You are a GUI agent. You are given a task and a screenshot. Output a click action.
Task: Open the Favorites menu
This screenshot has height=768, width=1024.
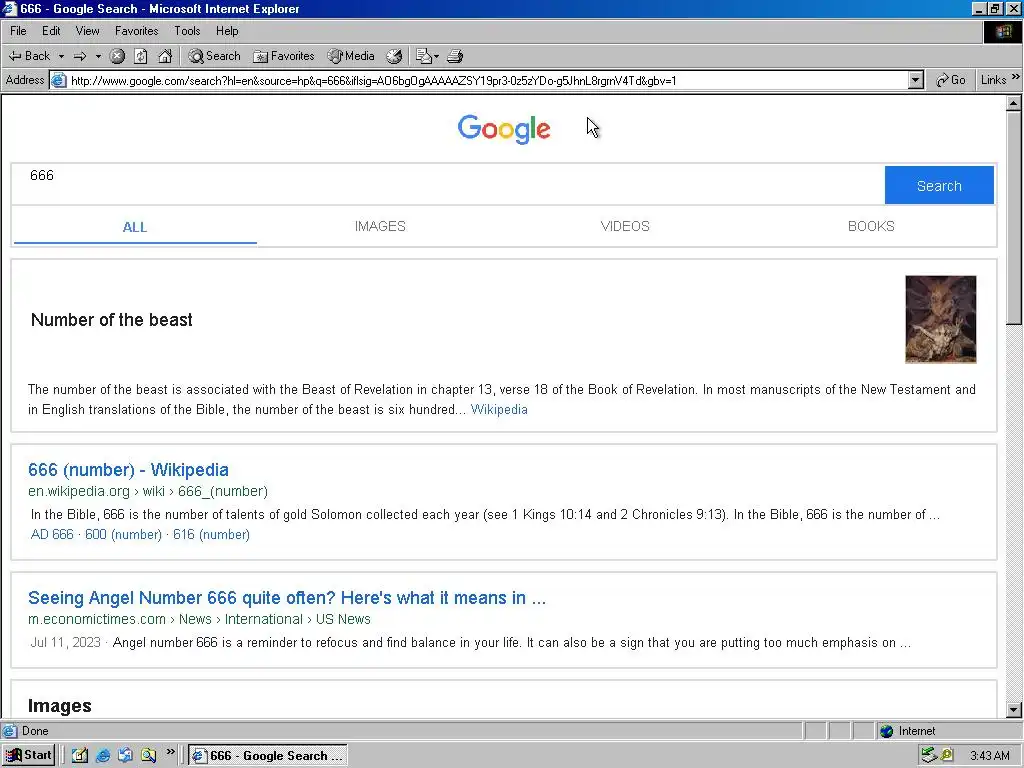pyautogui.click(x=136, y=31)
